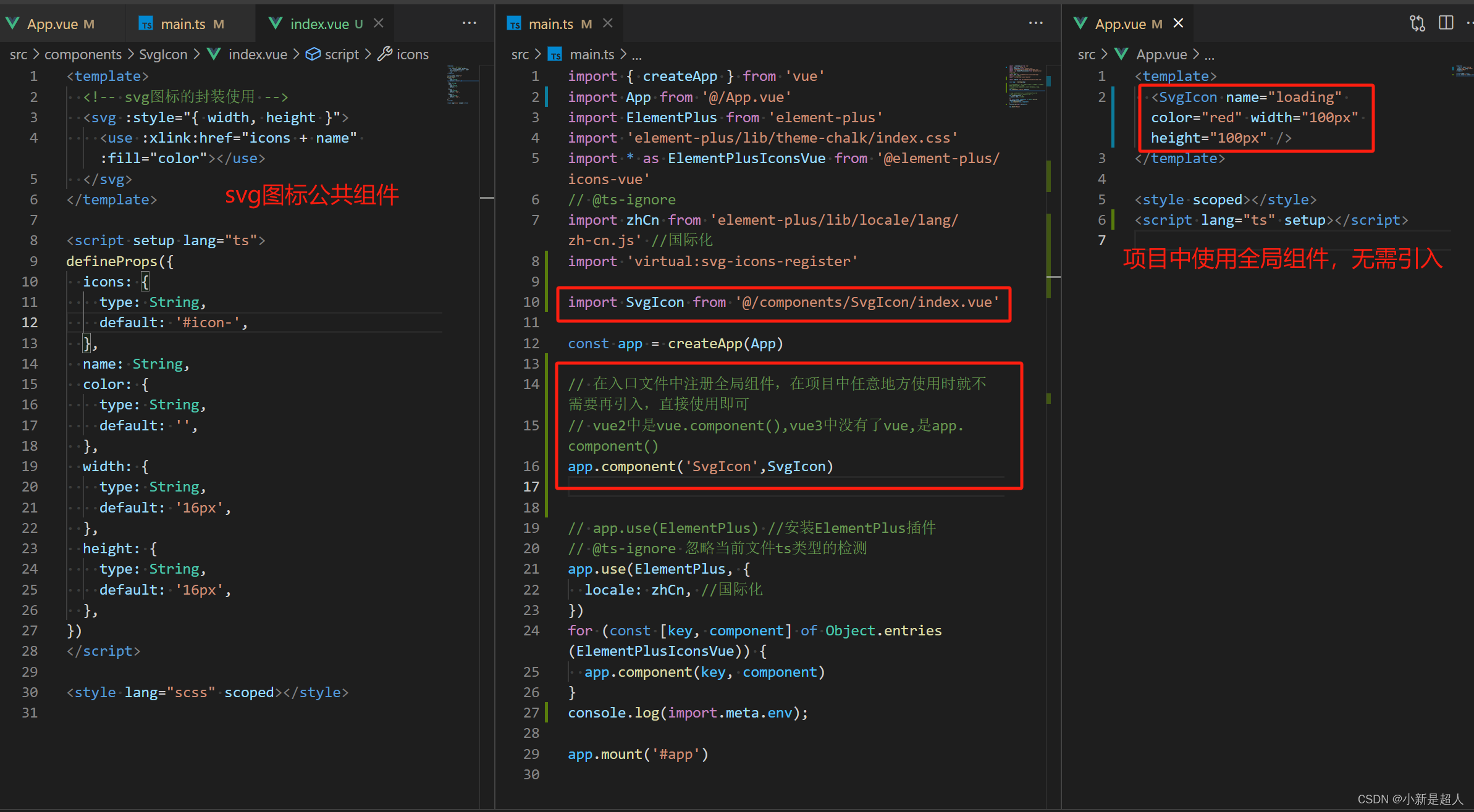Switch to main.ts tab in left group
Screen dimensions: 1474x812
tap(183, 24)
